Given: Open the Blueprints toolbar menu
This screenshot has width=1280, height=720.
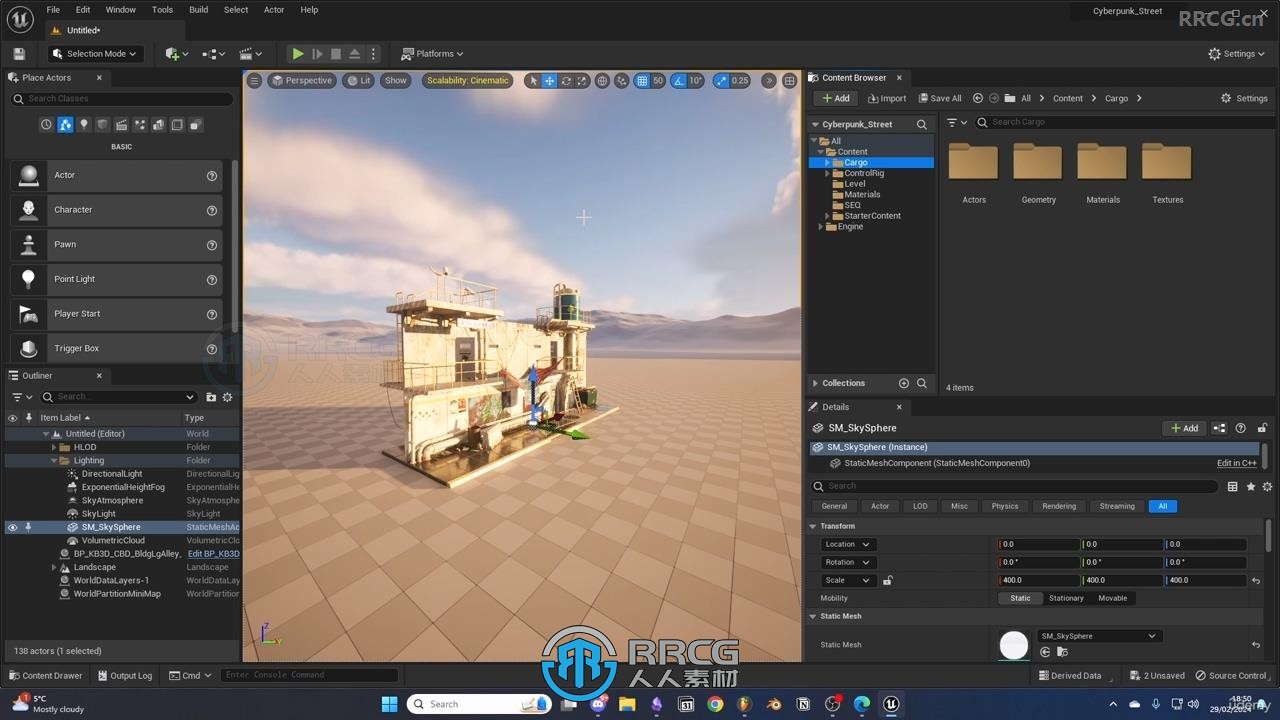Looking at the screenshot, I should [215, 54].
